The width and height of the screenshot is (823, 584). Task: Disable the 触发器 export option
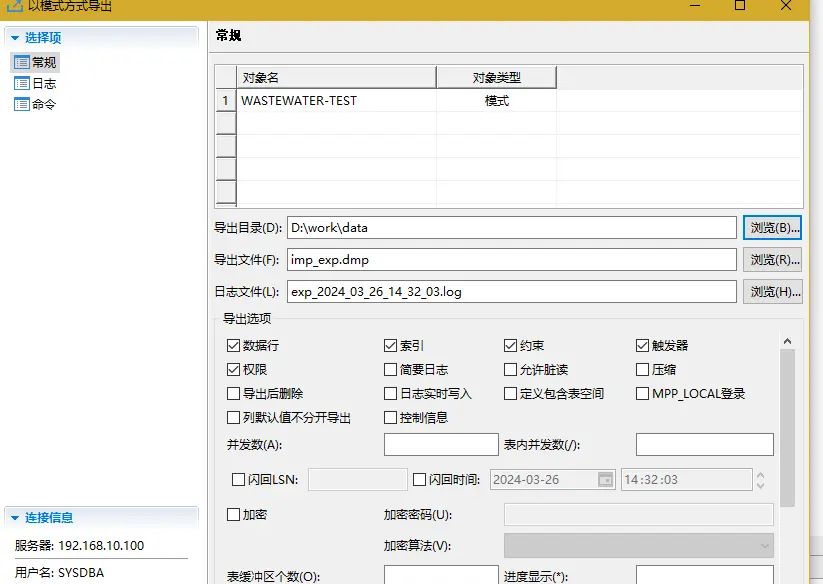(x=641, y=346)
